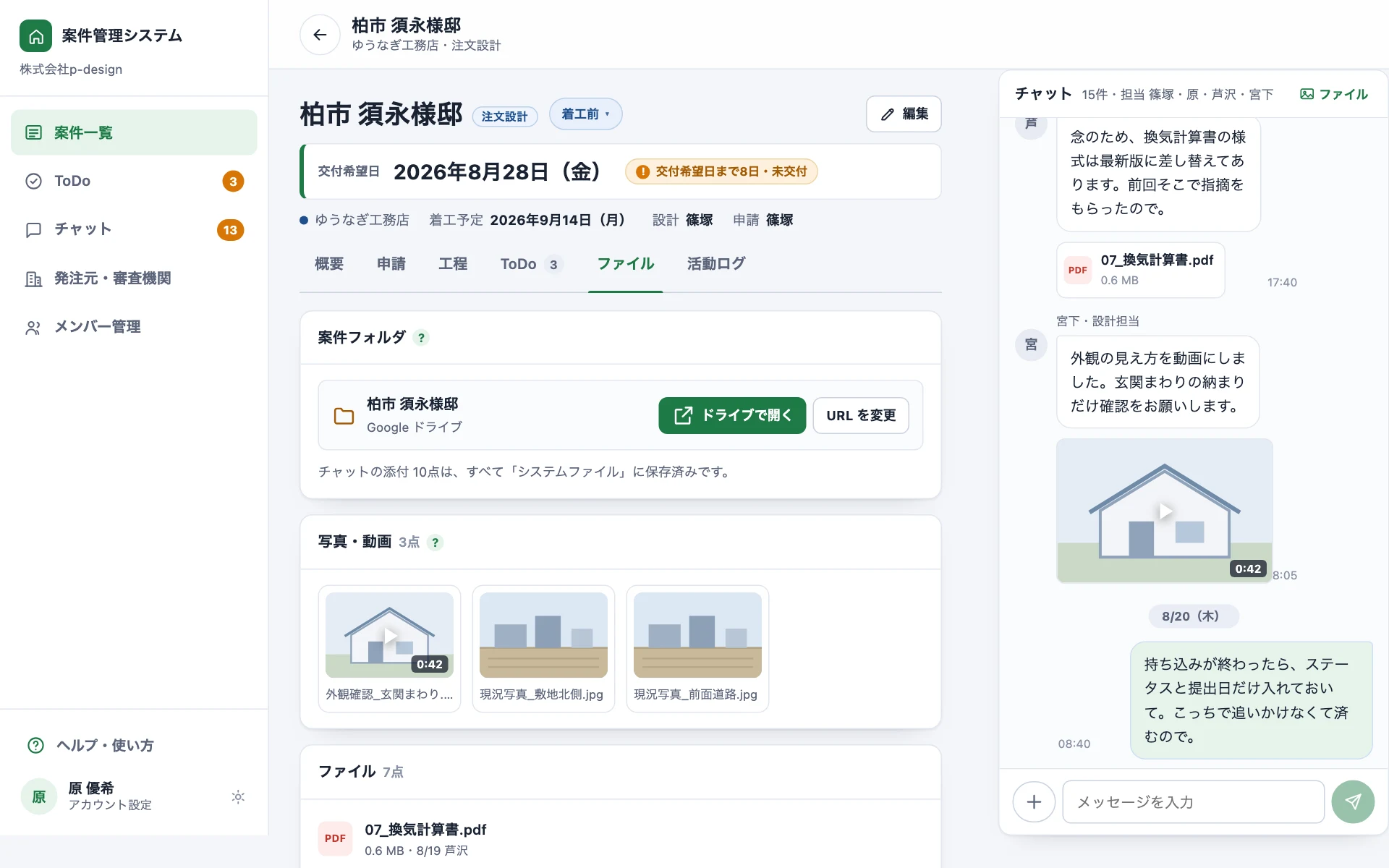Click the 外観の見え方を動画にしました chat message
The height and width of the screenshot is (868, 1389).
click(1157, 382)
